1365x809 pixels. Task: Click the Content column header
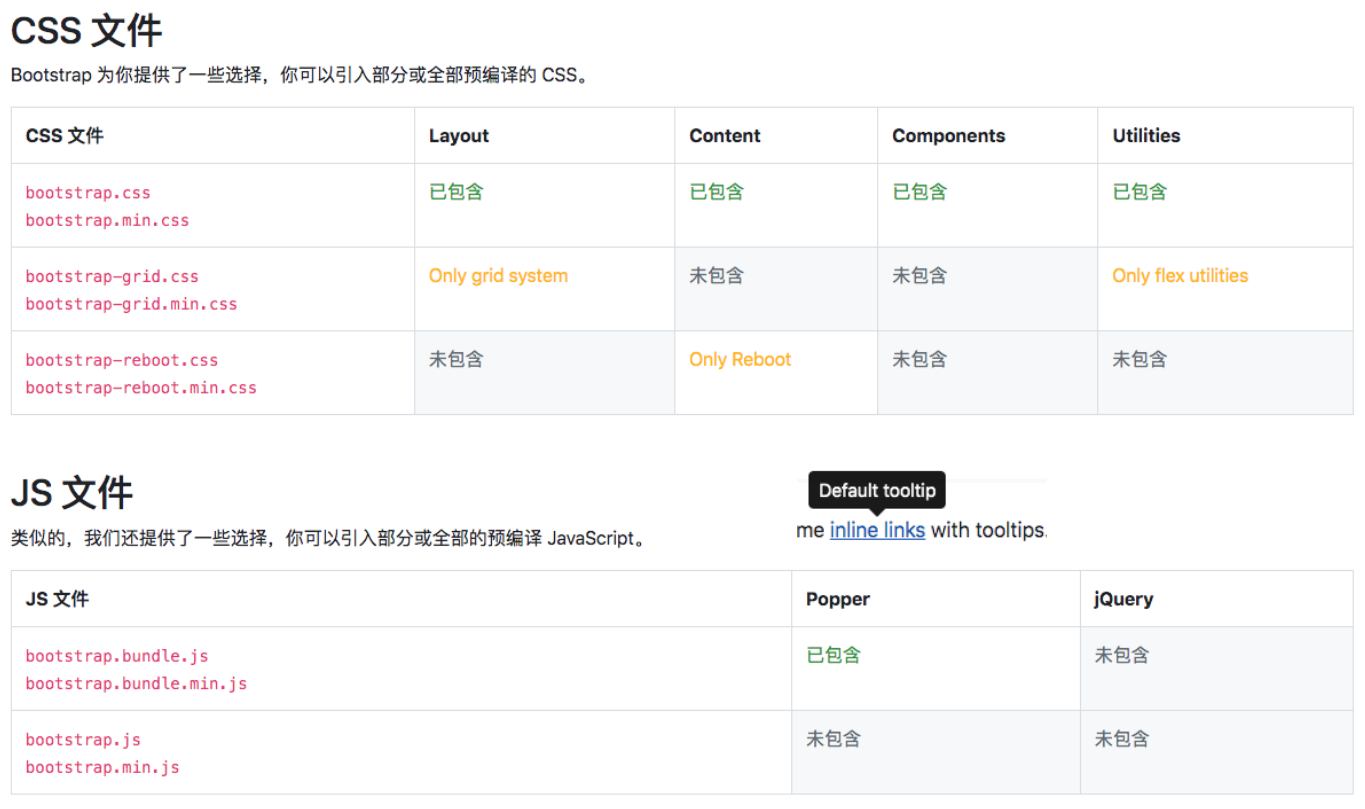725,136
